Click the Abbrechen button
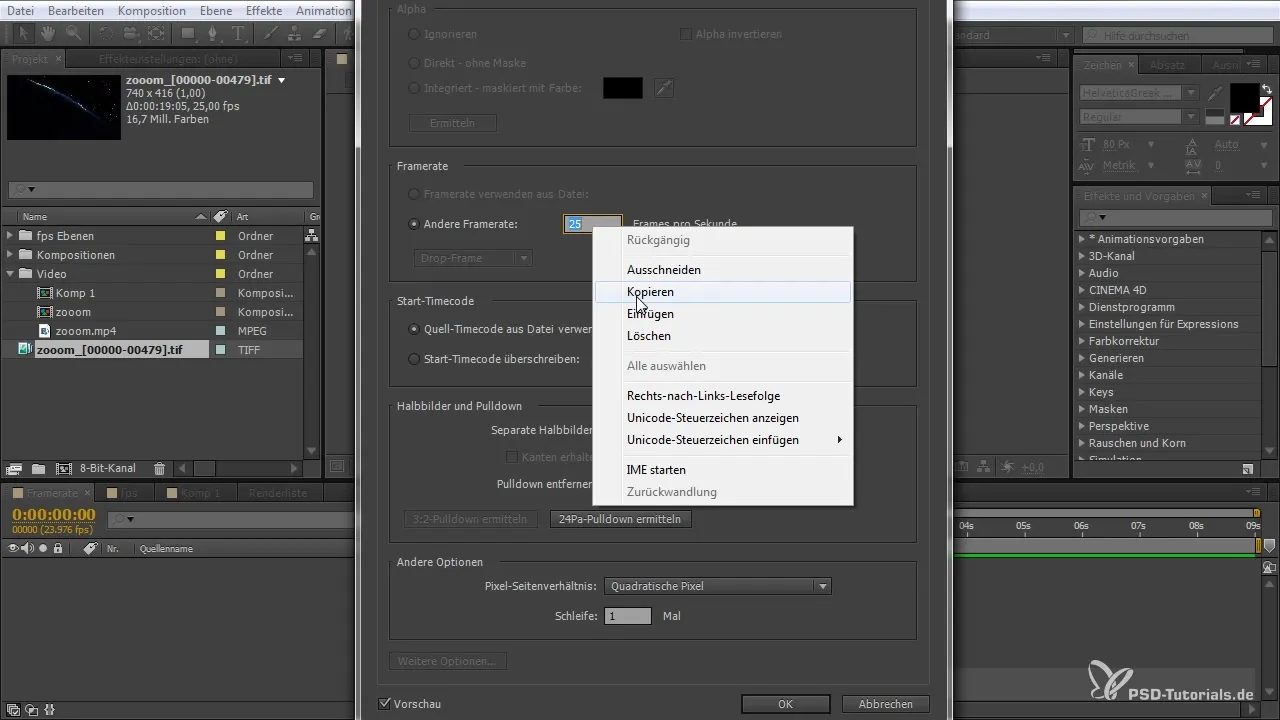 coord(885,704)
